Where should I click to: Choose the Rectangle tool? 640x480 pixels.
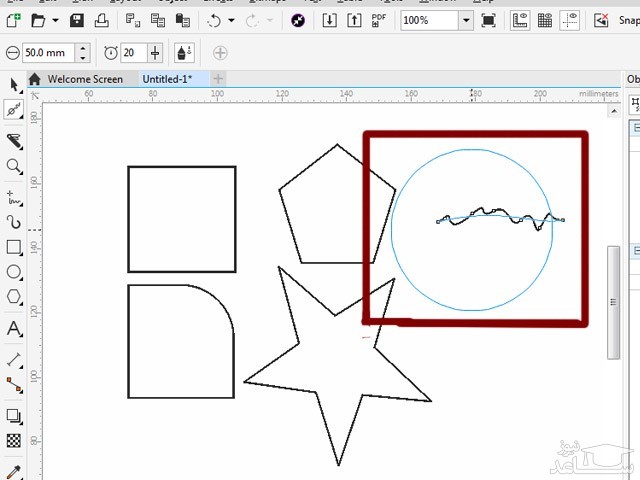14,247
